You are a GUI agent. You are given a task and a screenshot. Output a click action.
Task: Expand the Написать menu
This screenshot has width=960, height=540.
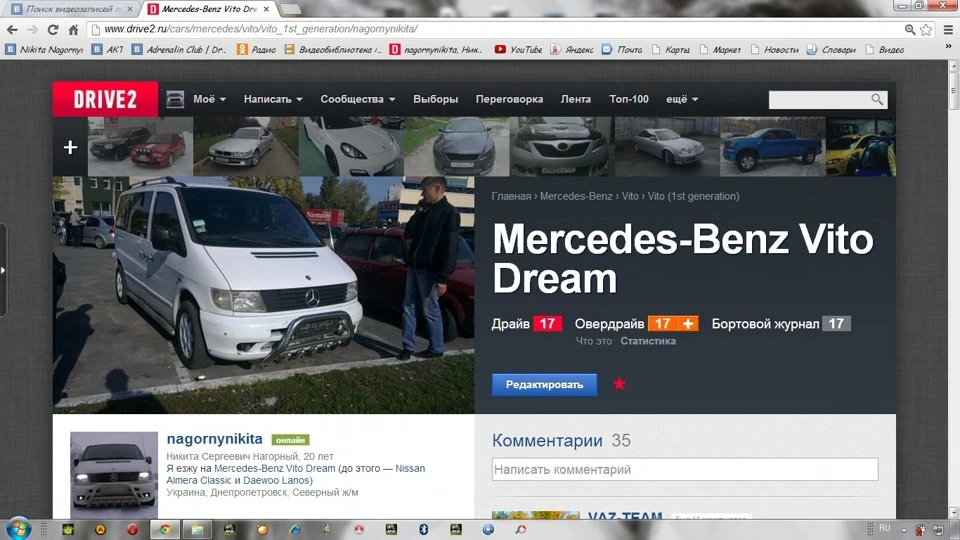click(273, 99)
